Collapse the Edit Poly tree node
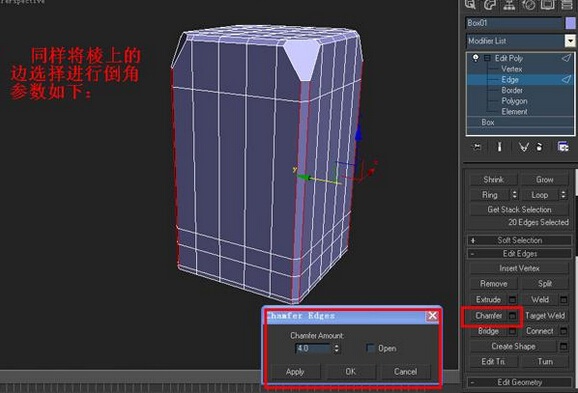Screen dimensions: 578x393 [487, 58]
